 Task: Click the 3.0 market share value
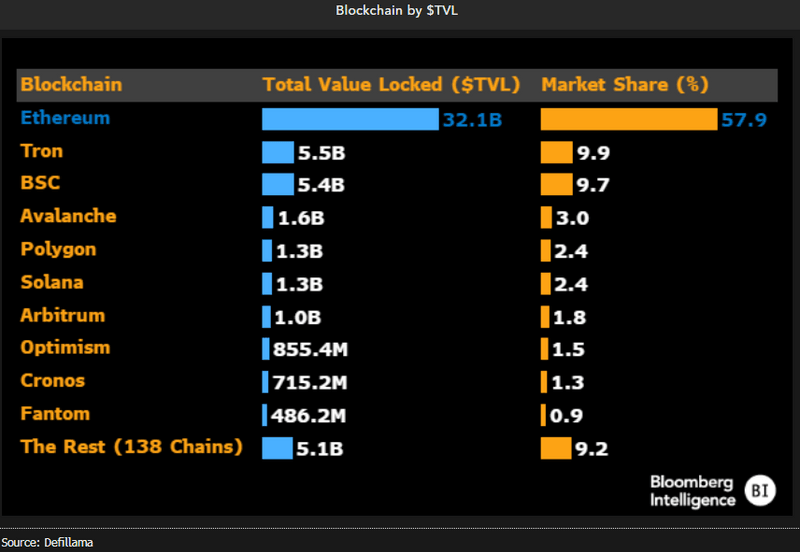pos(572,218)
